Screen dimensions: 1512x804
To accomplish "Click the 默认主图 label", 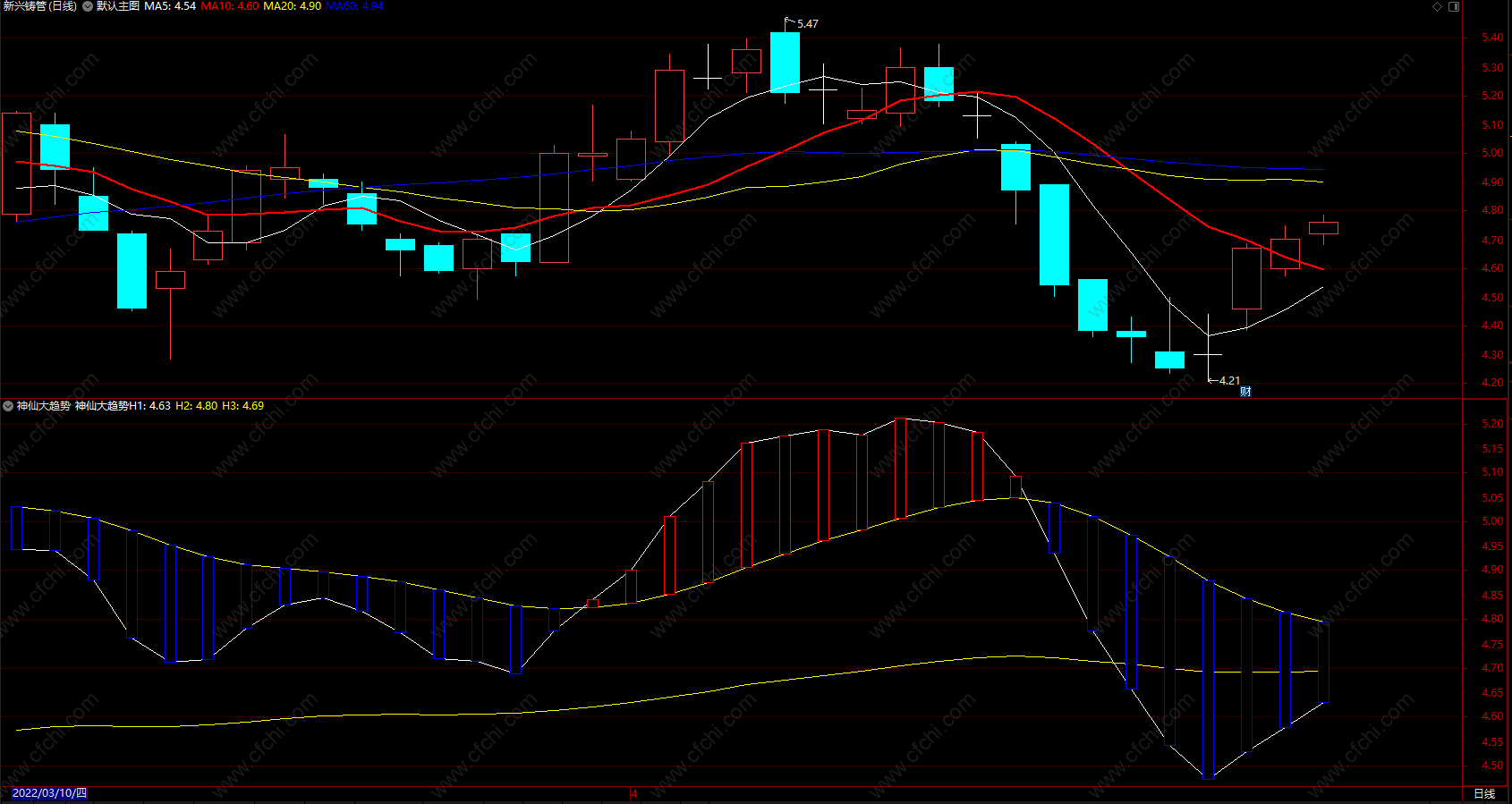I will (118, 6).
